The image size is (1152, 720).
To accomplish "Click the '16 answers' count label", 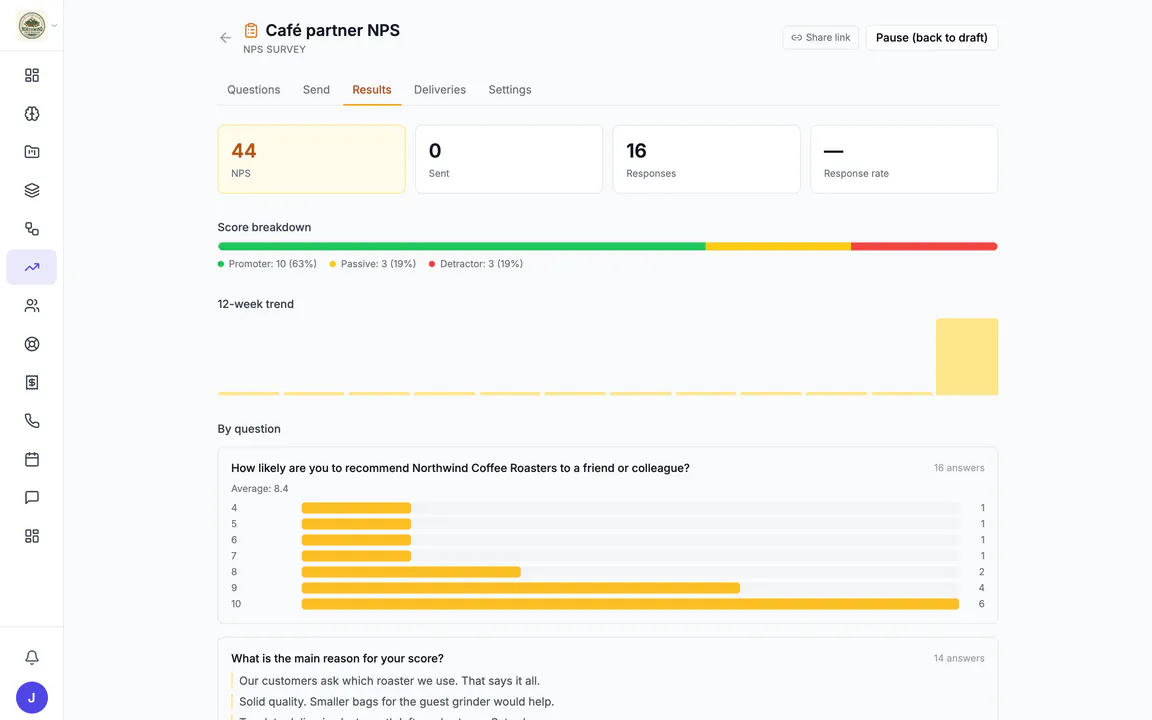I will (959, 468).
